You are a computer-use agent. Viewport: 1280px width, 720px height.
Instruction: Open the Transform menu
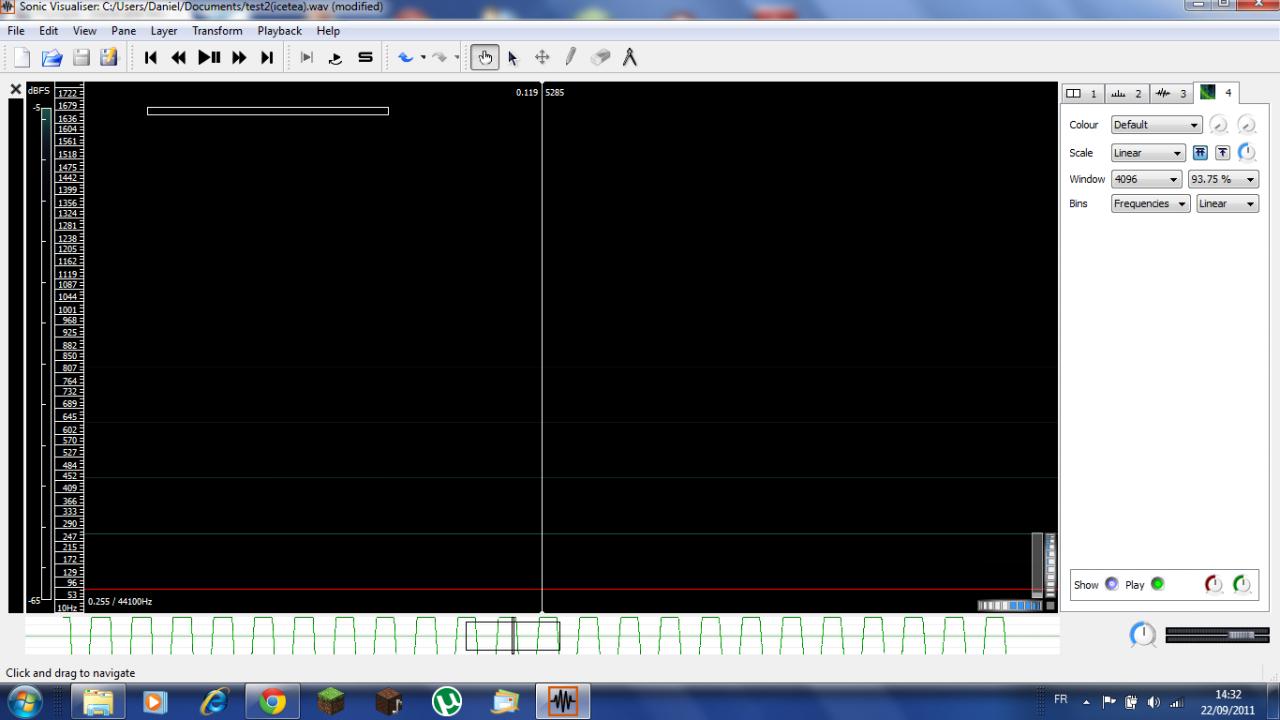(217, 31)
